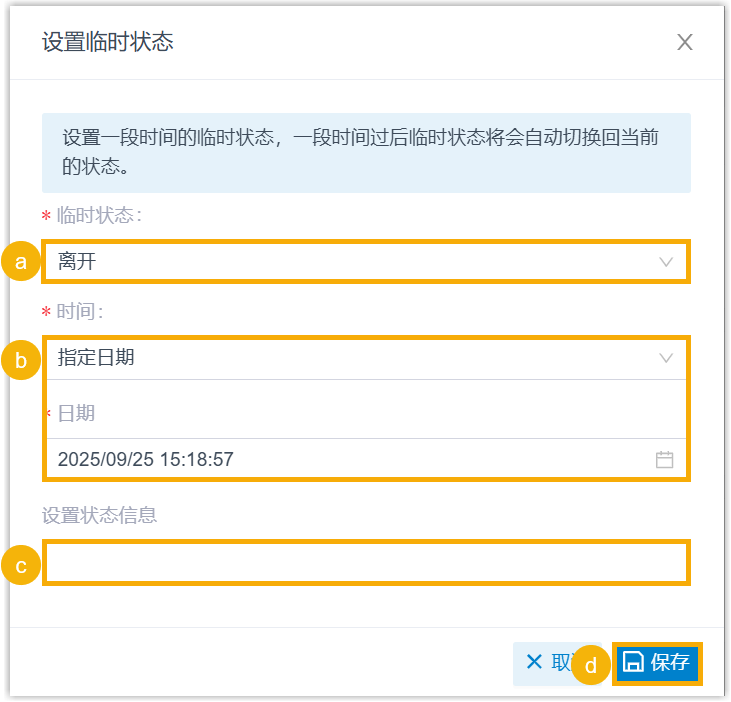Image resolution: width=731 pixels, height=702 pixels.
Task: Click the X icon on the cancel button
Action: (x=534, y=662)
